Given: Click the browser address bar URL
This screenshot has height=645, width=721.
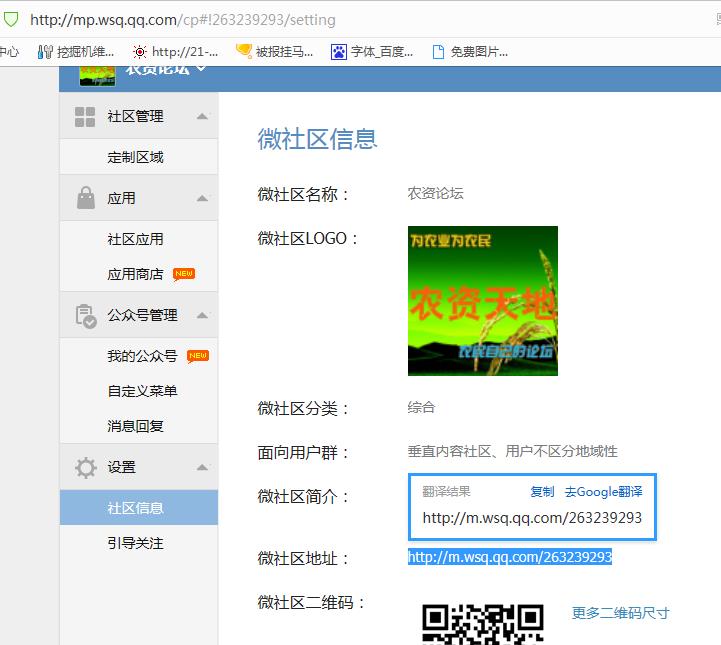Looking at the screenshot, I should click(x=183, y=20).
